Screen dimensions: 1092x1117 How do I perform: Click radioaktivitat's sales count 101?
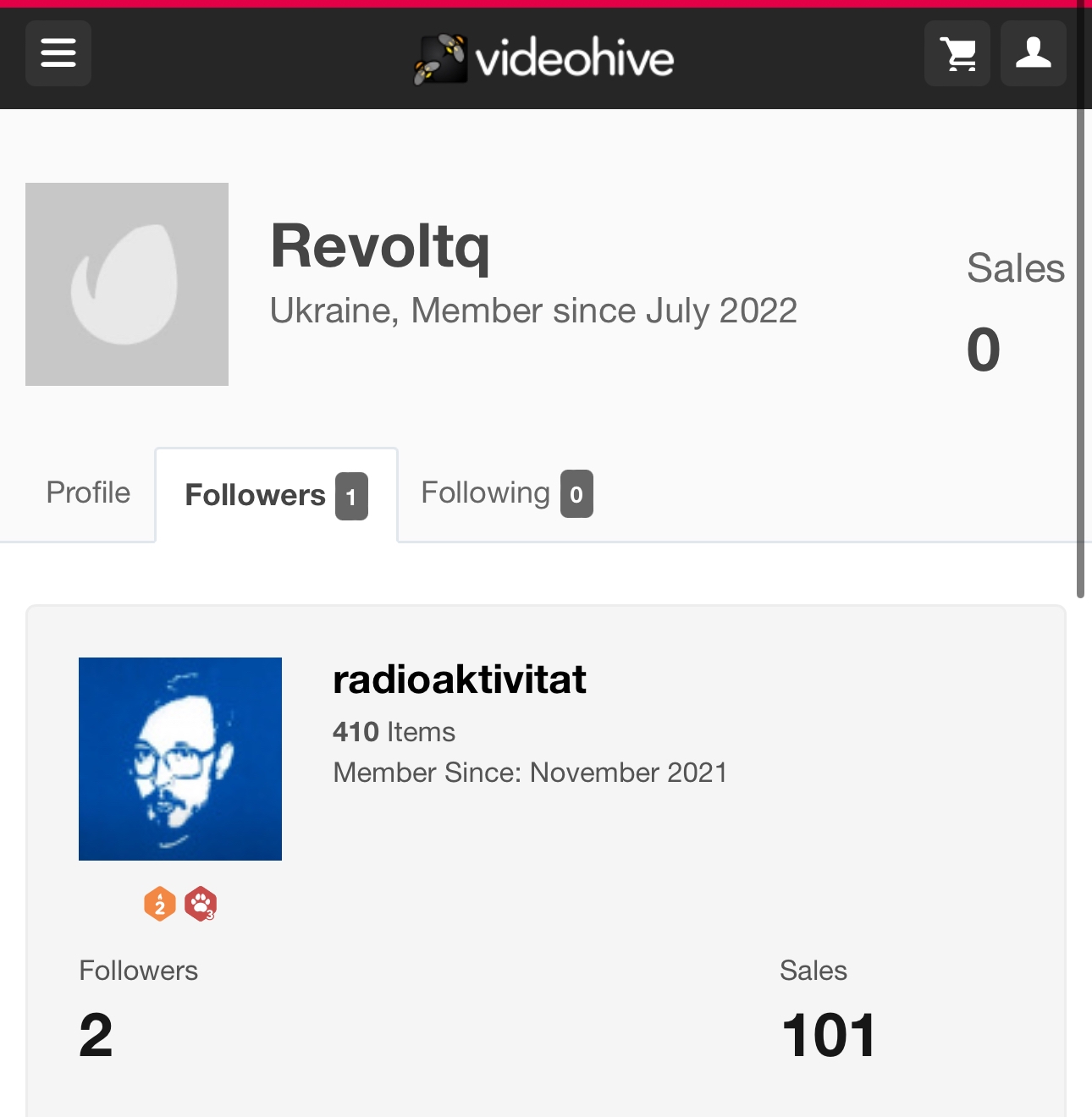[828, 1036]
